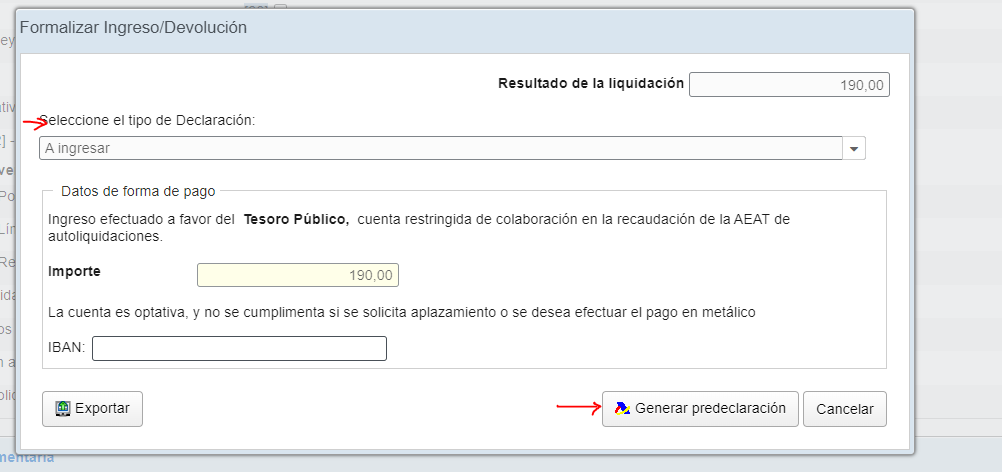The width and height of the screenshot is (1002, 472).
Task: Click the 'Resultado de la liquidación' label
Action: [590, 83]
